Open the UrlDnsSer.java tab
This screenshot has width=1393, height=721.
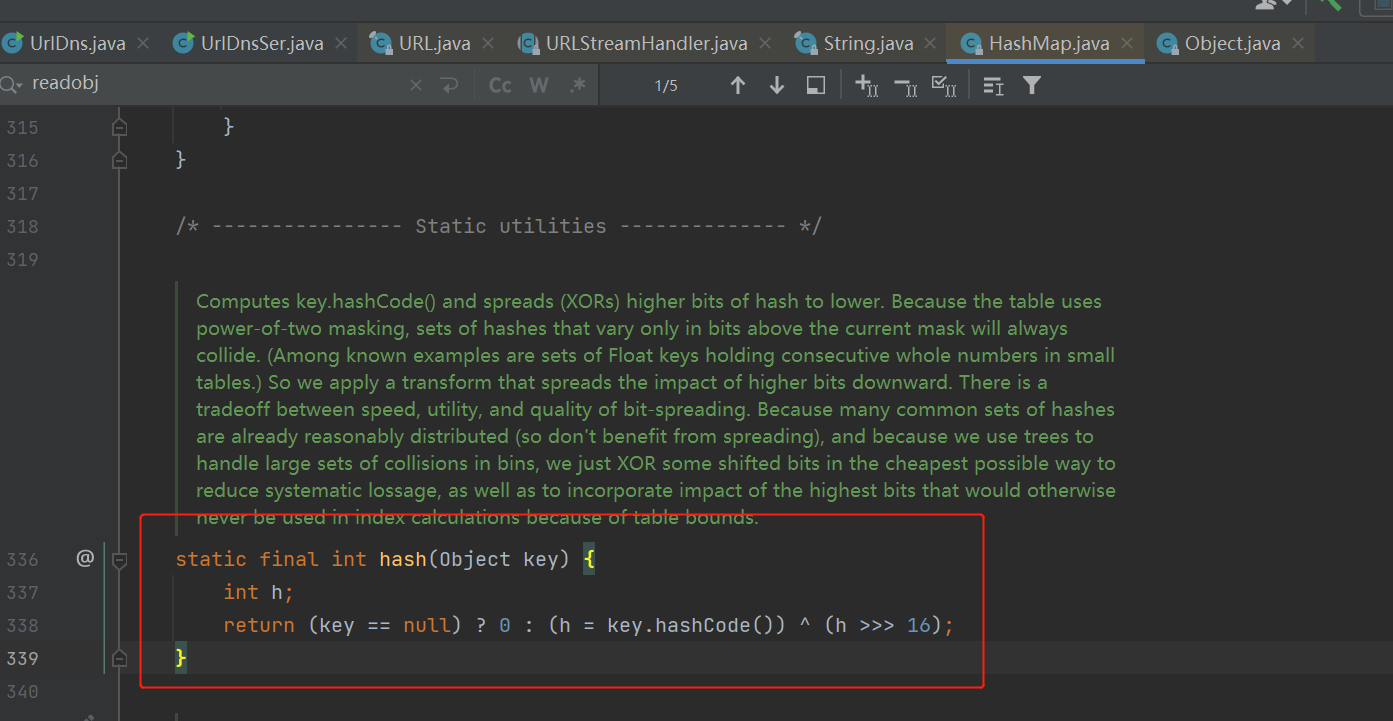coord(262,44)
